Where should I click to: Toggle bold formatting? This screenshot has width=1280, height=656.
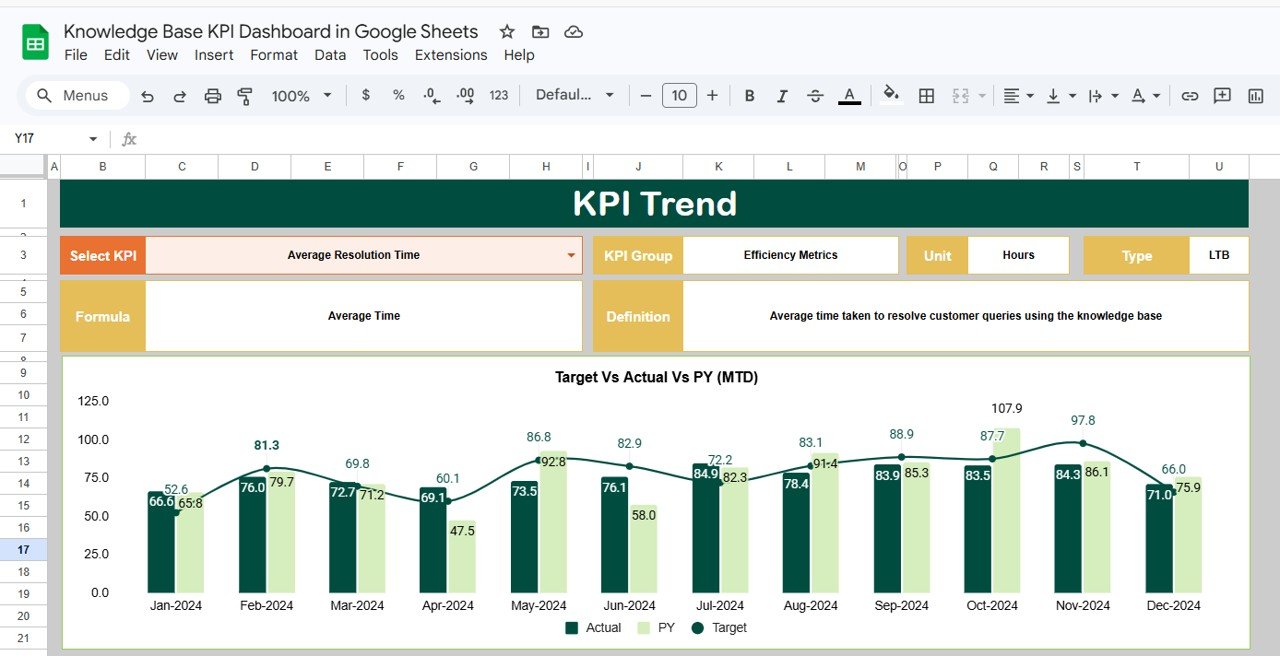pyautogui.click(x=749, y=95)
